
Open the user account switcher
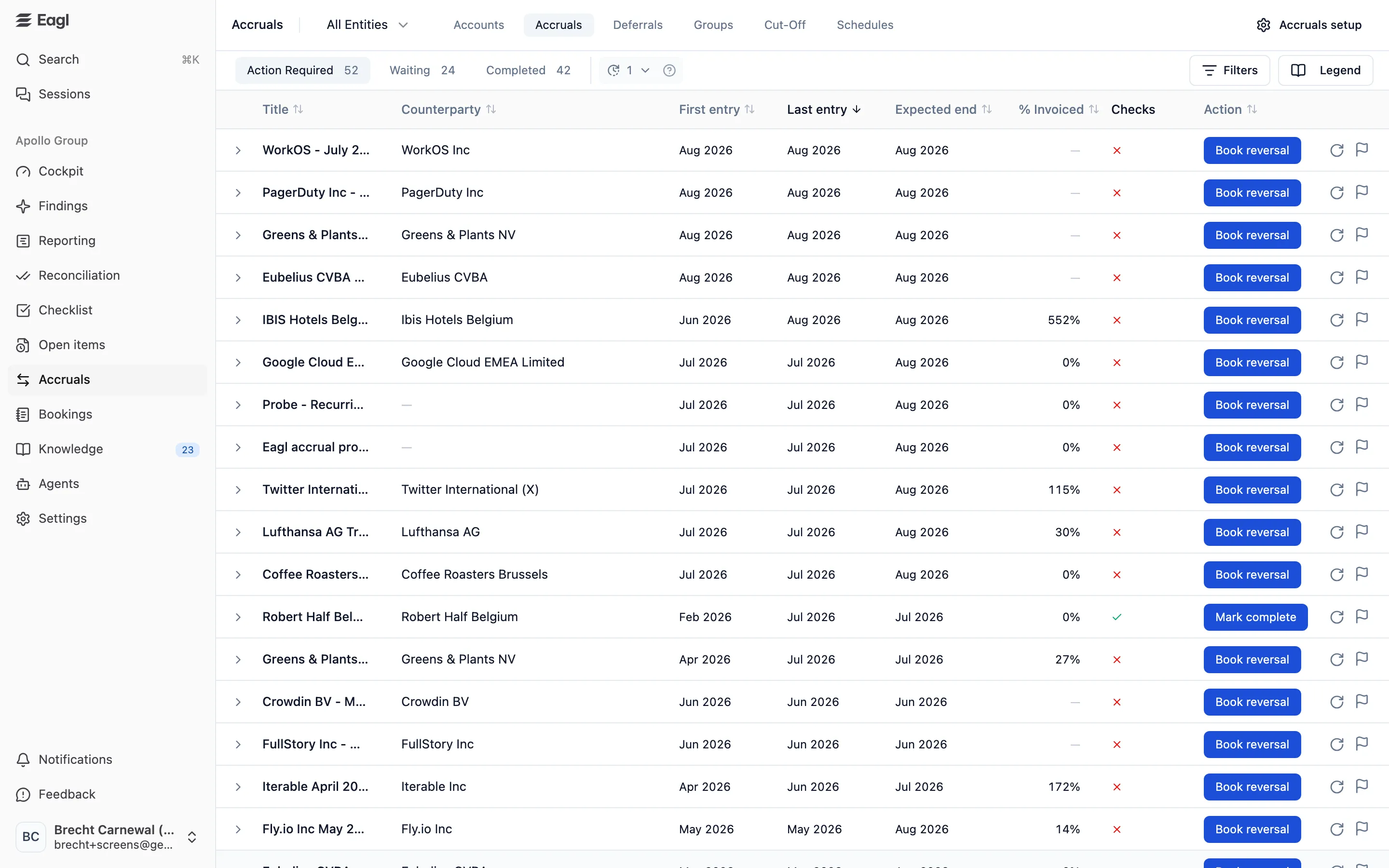(x=108, y=837)
